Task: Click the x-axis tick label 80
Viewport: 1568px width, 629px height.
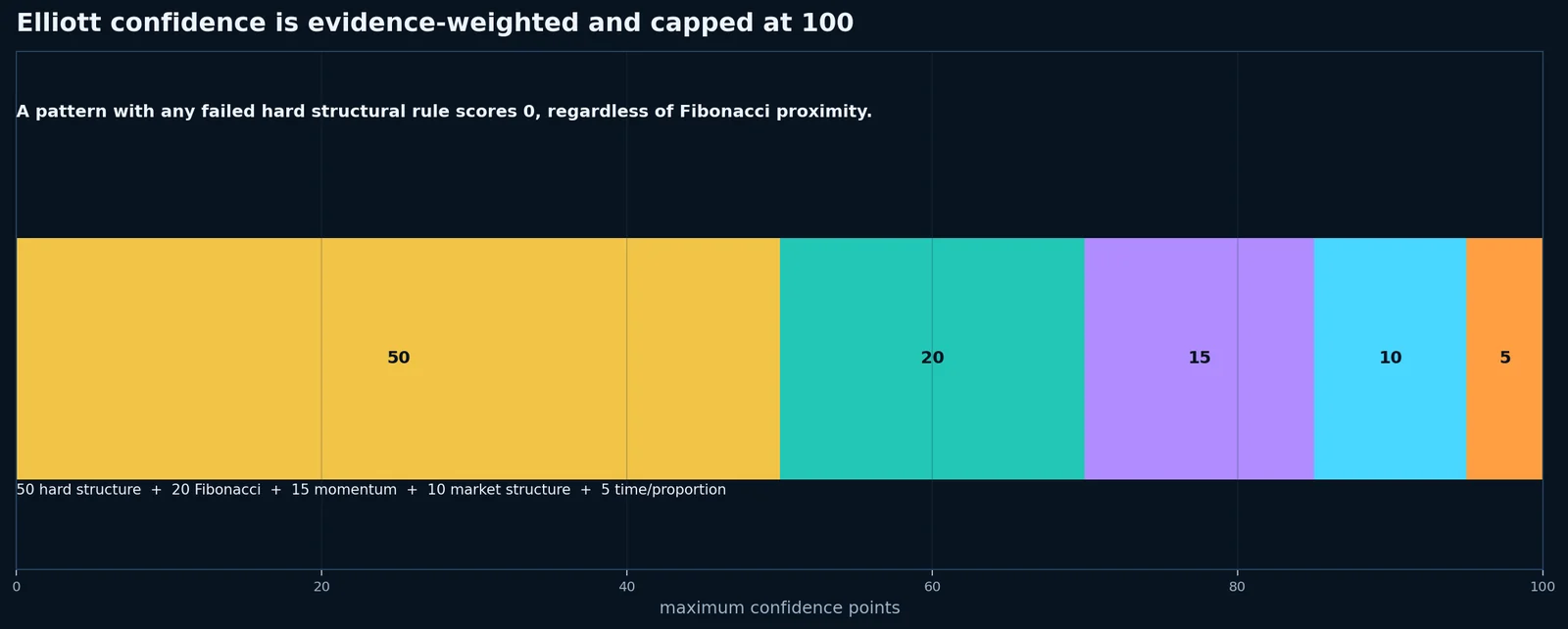Action: click(x=1237, y=587)
